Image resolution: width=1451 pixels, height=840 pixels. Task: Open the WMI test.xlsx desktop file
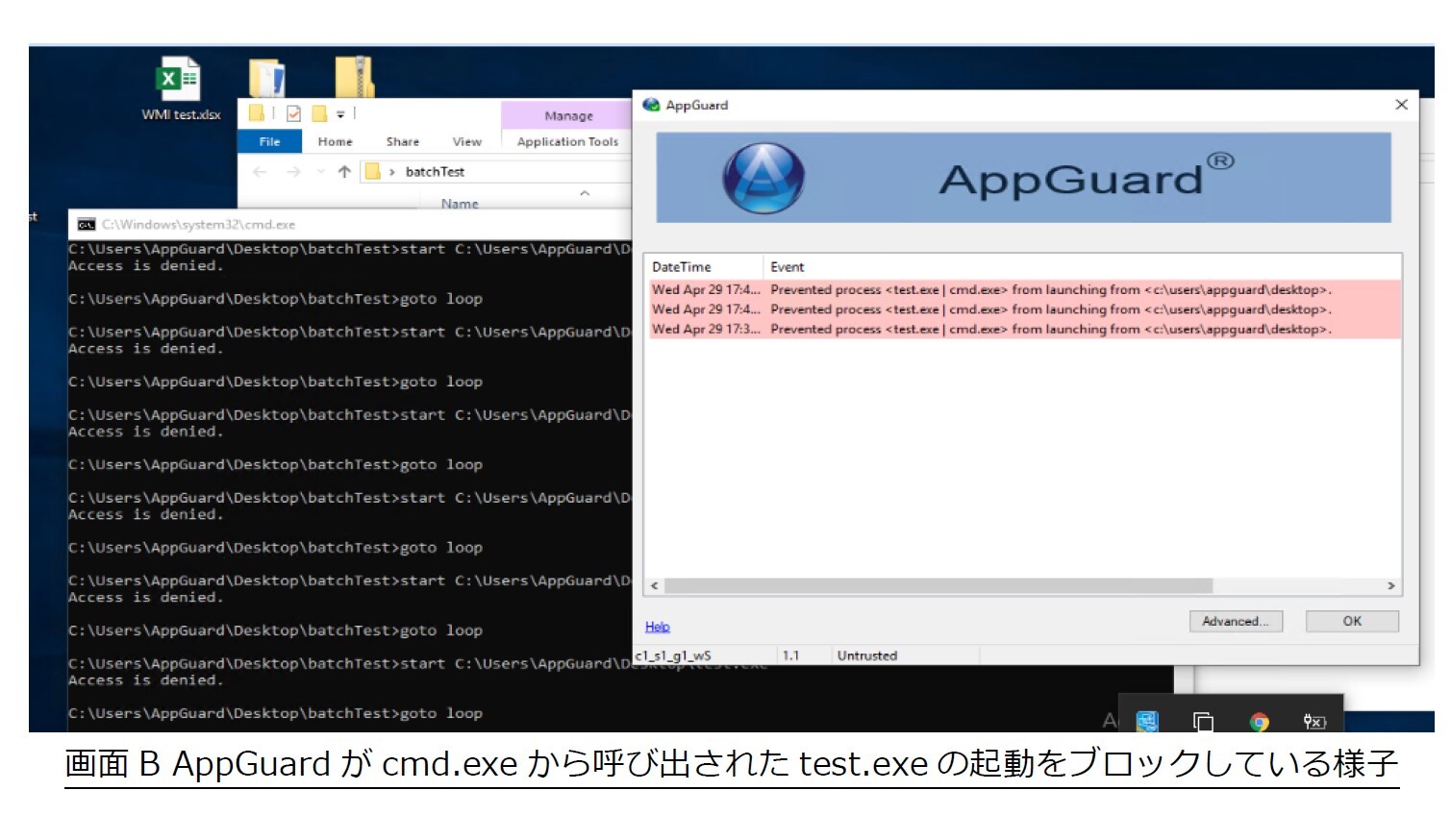point(179,81)
